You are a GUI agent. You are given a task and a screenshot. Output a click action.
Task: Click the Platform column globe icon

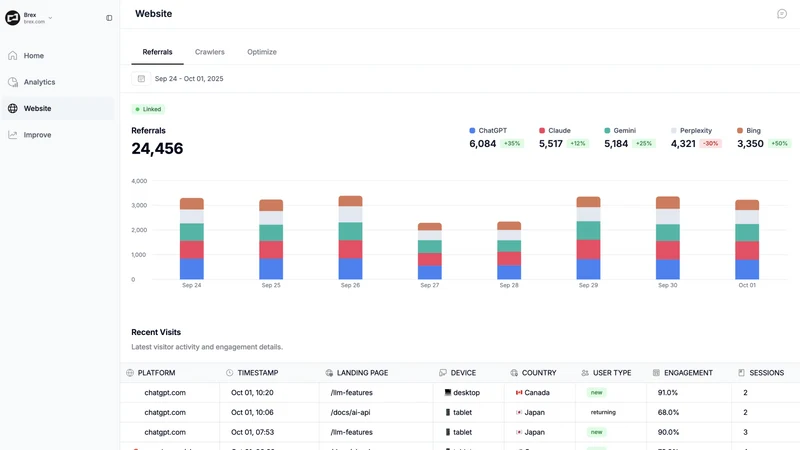point(130,373)
